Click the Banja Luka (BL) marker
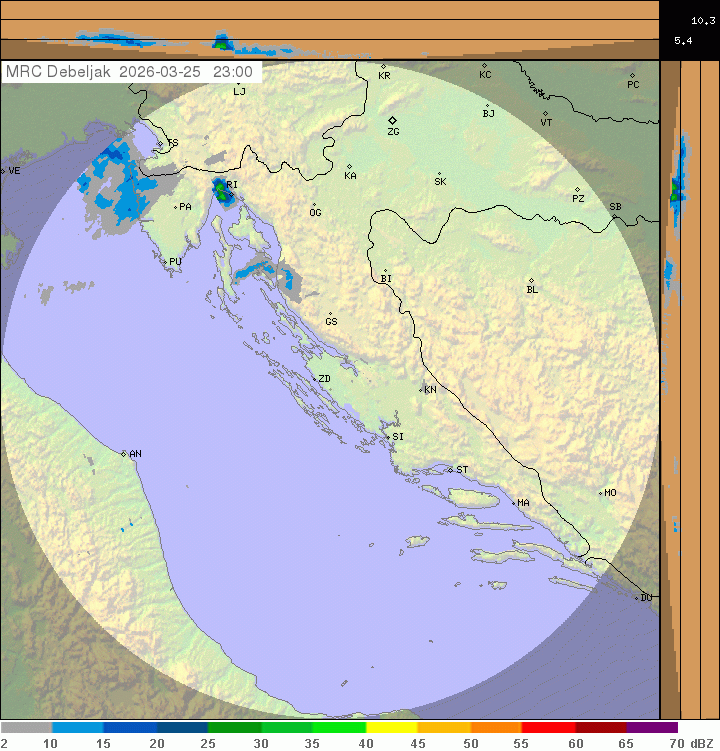720x751 pixels. pyautogui.click(x=531, y=281)
